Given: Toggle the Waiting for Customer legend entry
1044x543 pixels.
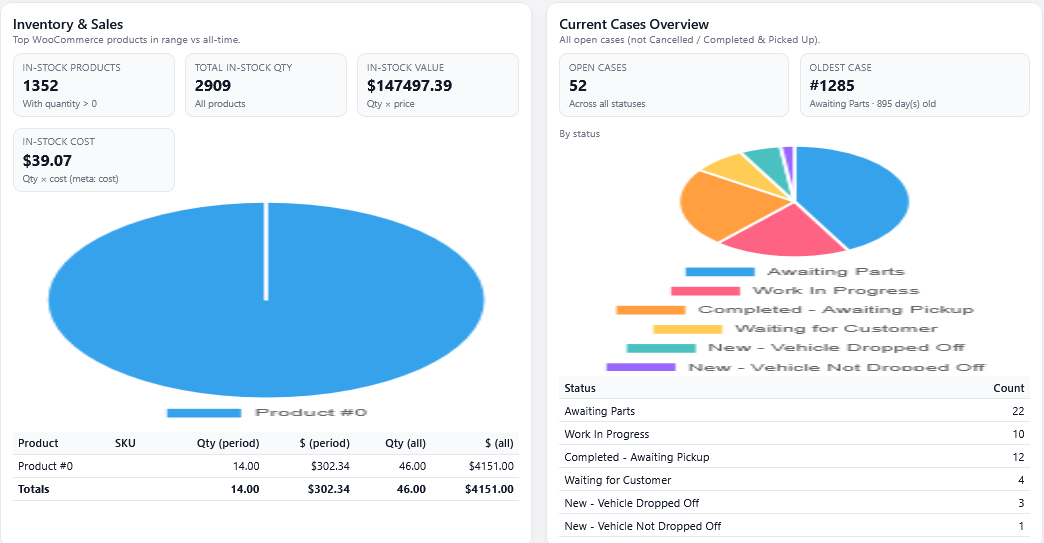Looking at the screenshot, I should 835,329.
